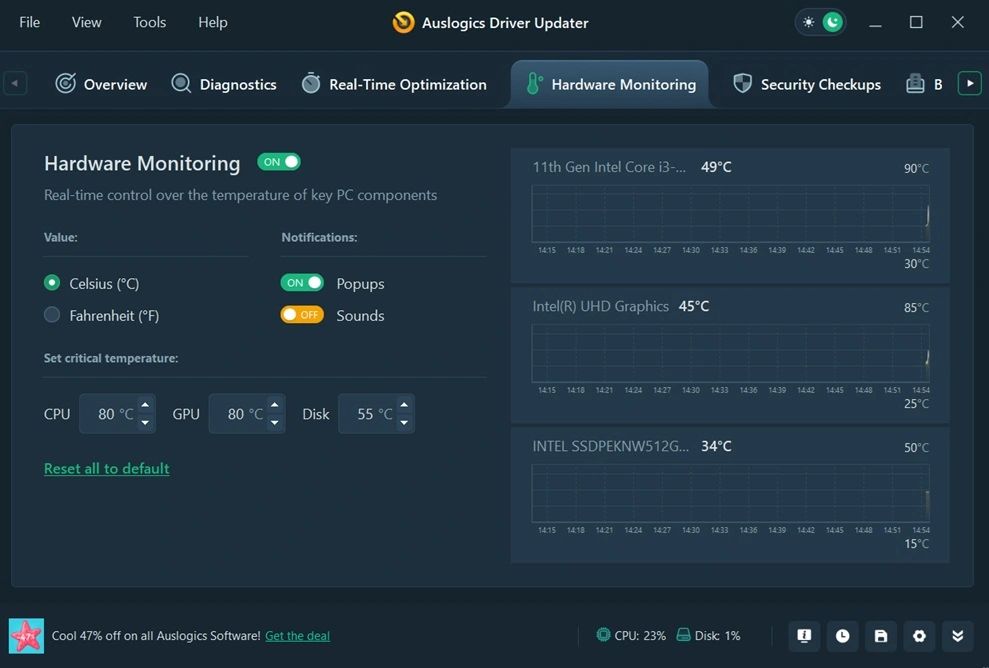This screenshot has height=668, width=989.
Task: Toggle the light/dark theme switch
Action: click(820, 23)
